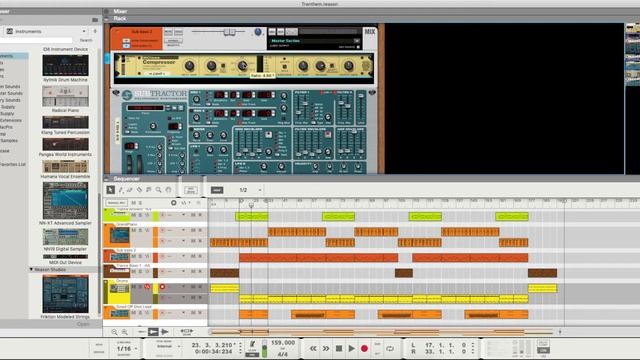Screen dimensions: 640x360
Task: Select the Magnify tool in sequencer toolbar
Action: [158, 190]
